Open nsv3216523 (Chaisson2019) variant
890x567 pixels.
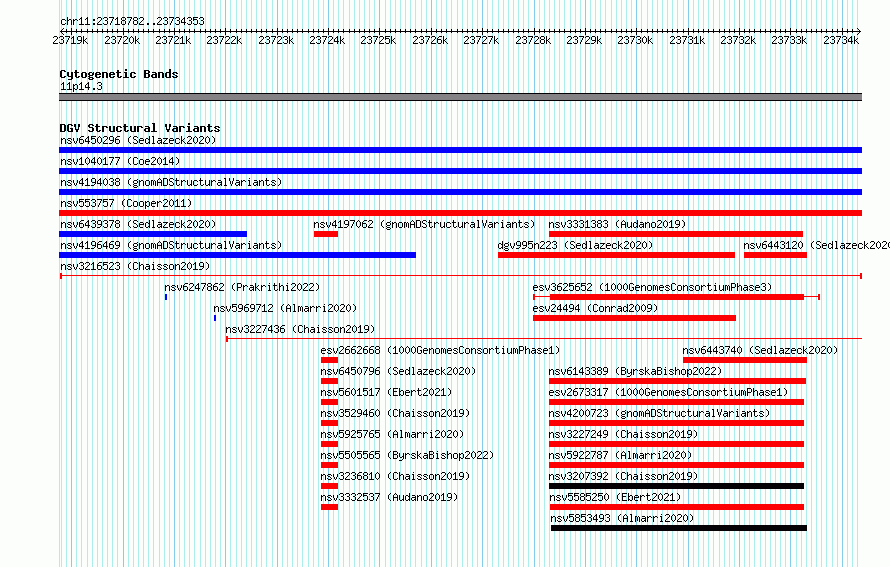[135, 266]
